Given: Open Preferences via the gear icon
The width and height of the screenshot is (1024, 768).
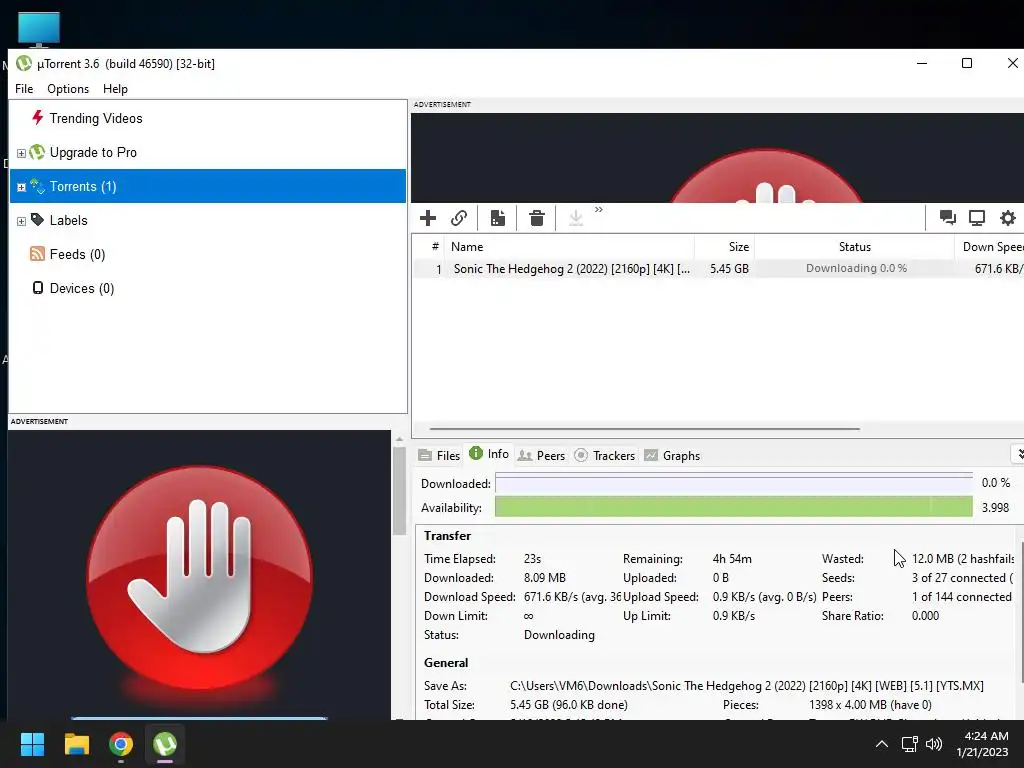Looking at the screenshot, I should click(x=1008, y=217).
